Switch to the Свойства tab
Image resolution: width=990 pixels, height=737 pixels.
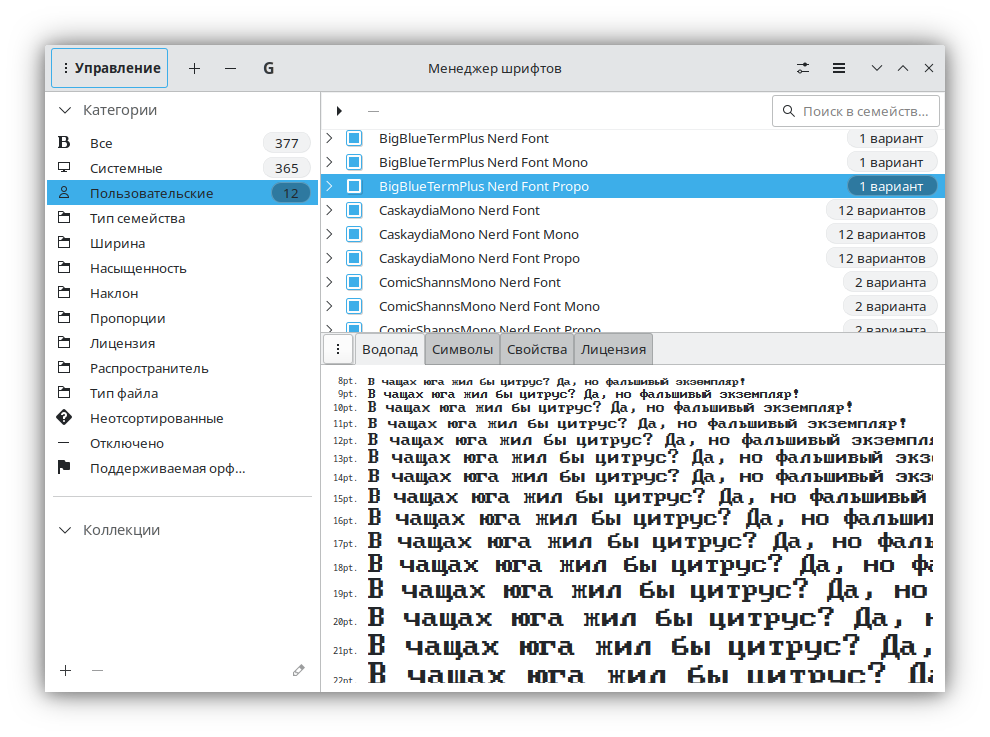pos(537,349)
